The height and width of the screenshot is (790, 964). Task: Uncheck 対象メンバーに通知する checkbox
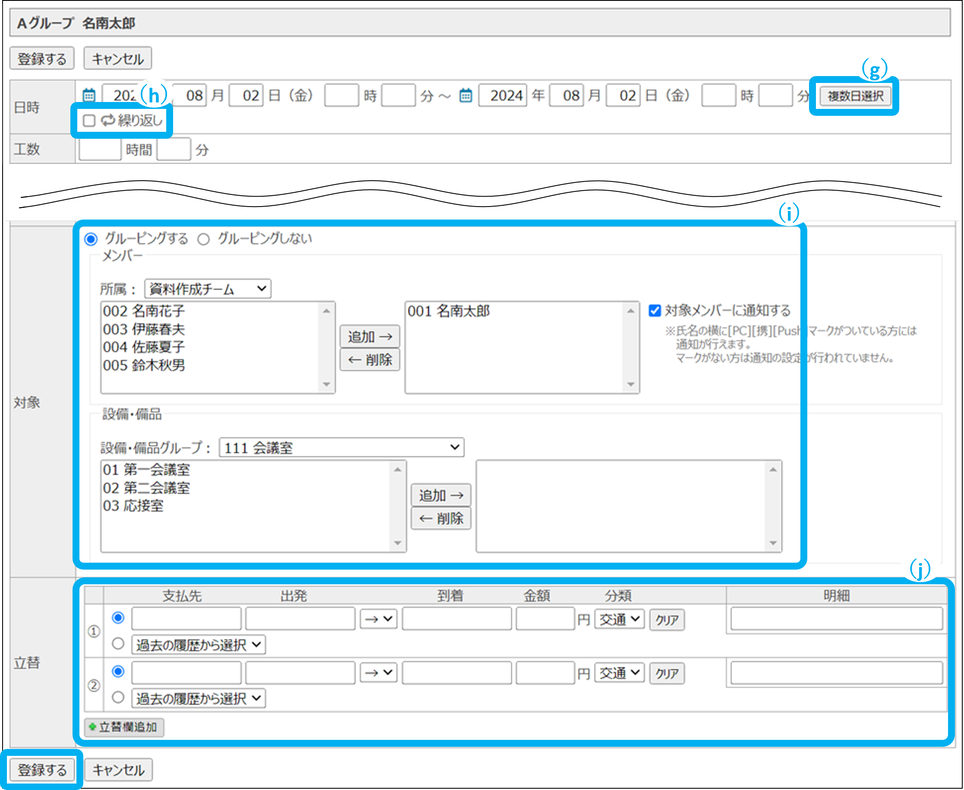pyautogui.click(x=654, y=311)
